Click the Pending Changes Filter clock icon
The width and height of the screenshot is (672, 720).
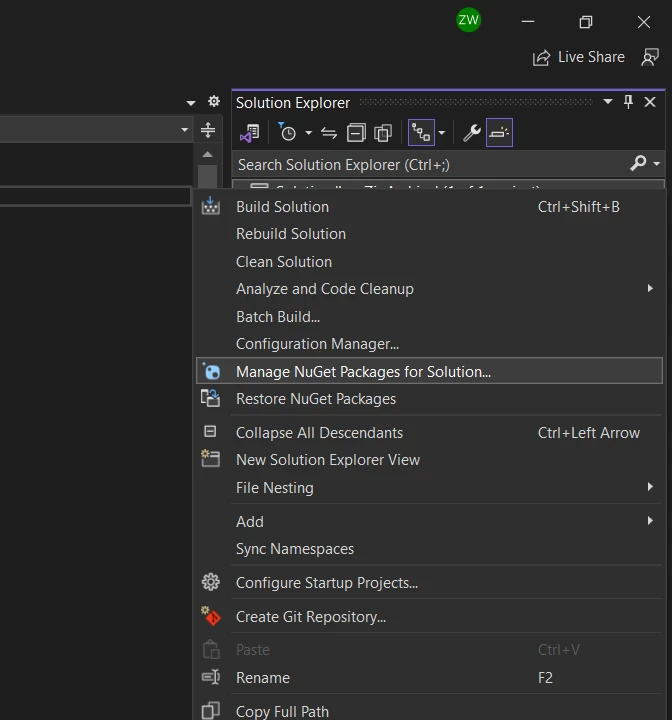pyautogui.click(x=288, y=133)
